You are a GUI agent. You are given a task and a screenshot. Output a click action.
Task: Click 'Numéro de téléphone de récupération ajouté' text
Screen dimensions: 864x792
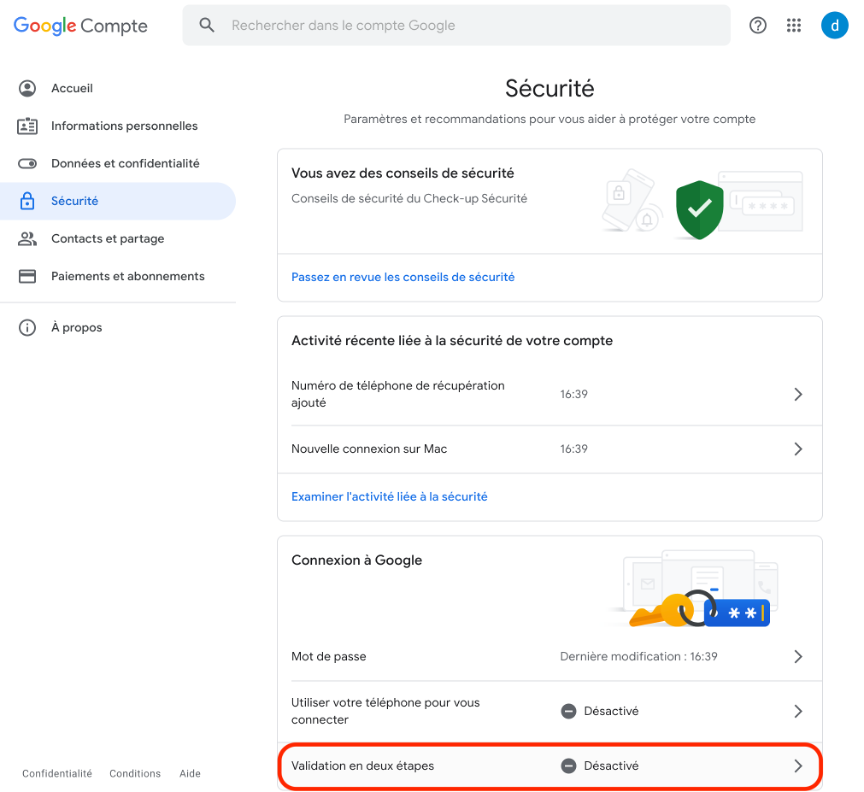[398, 394]
